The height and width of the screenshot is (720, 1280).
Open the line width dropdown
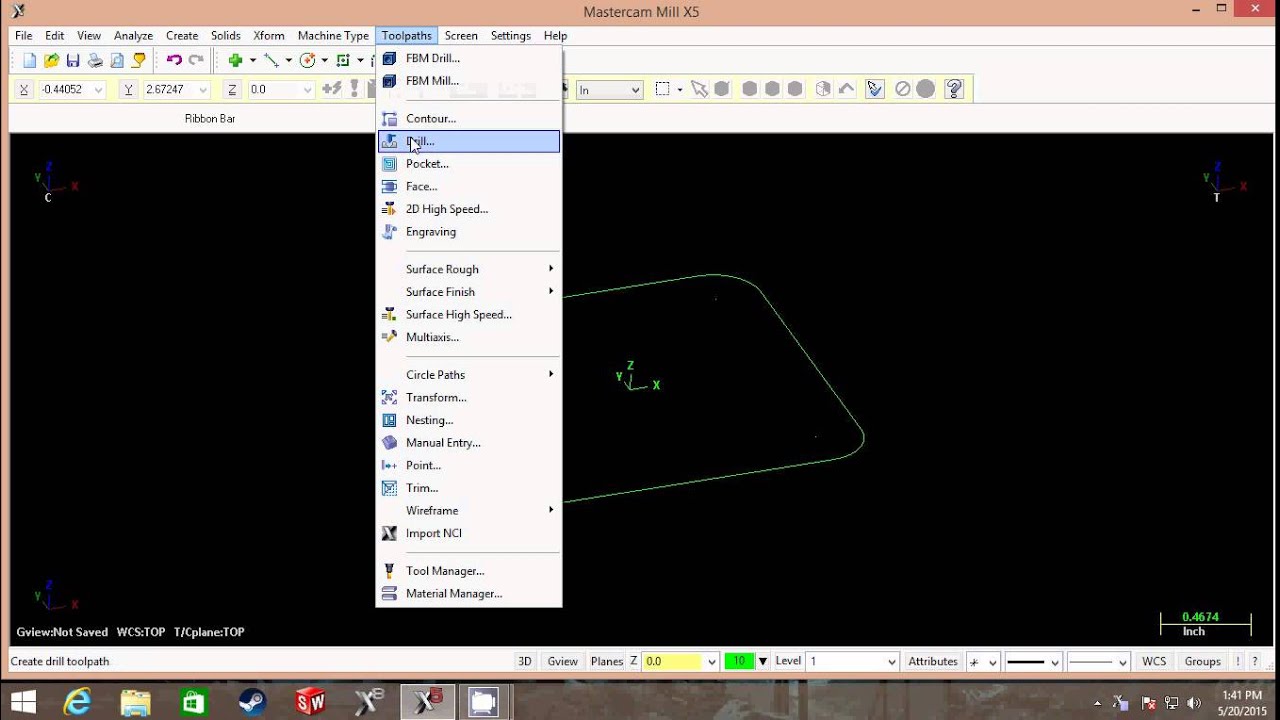(1122, 662)
